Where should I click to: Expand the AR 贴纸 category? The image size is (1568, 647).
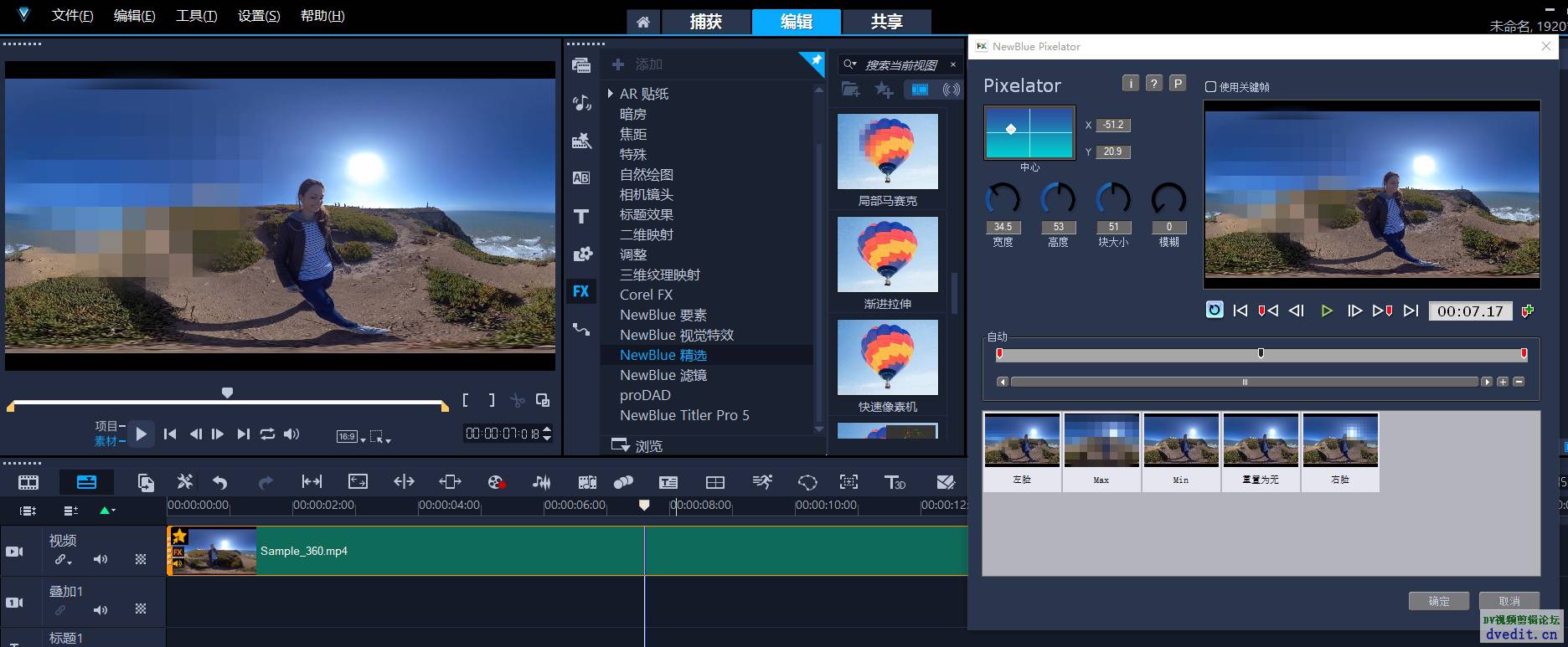(x=611, y=94)
